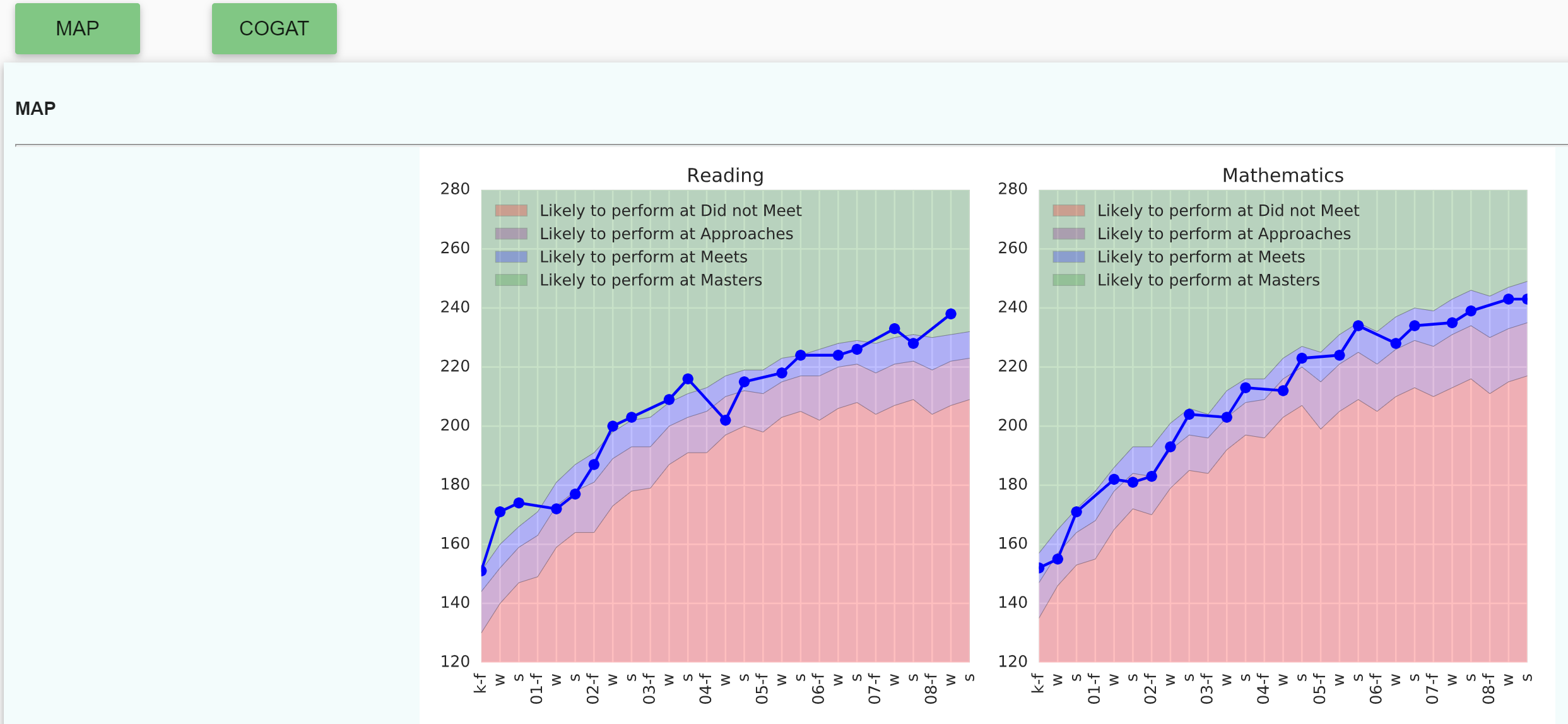Click the first Reading data point at k-f
Image resolution: width=1568 pixels, height=724 pixels.
point(482,571)
